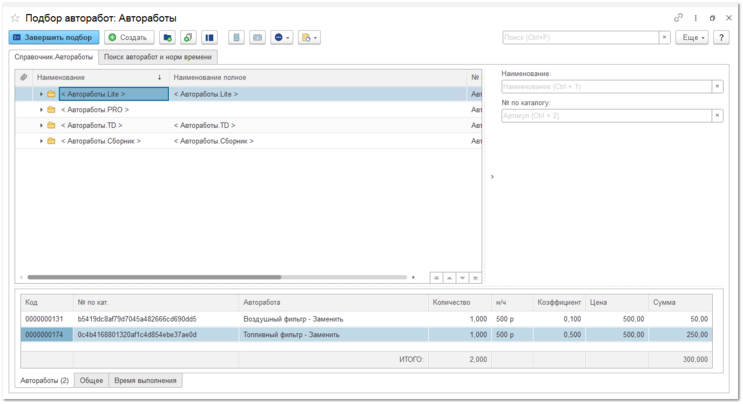Click the Сумма column header
This screenshot has height=404, width=743.
click(680, 302)
